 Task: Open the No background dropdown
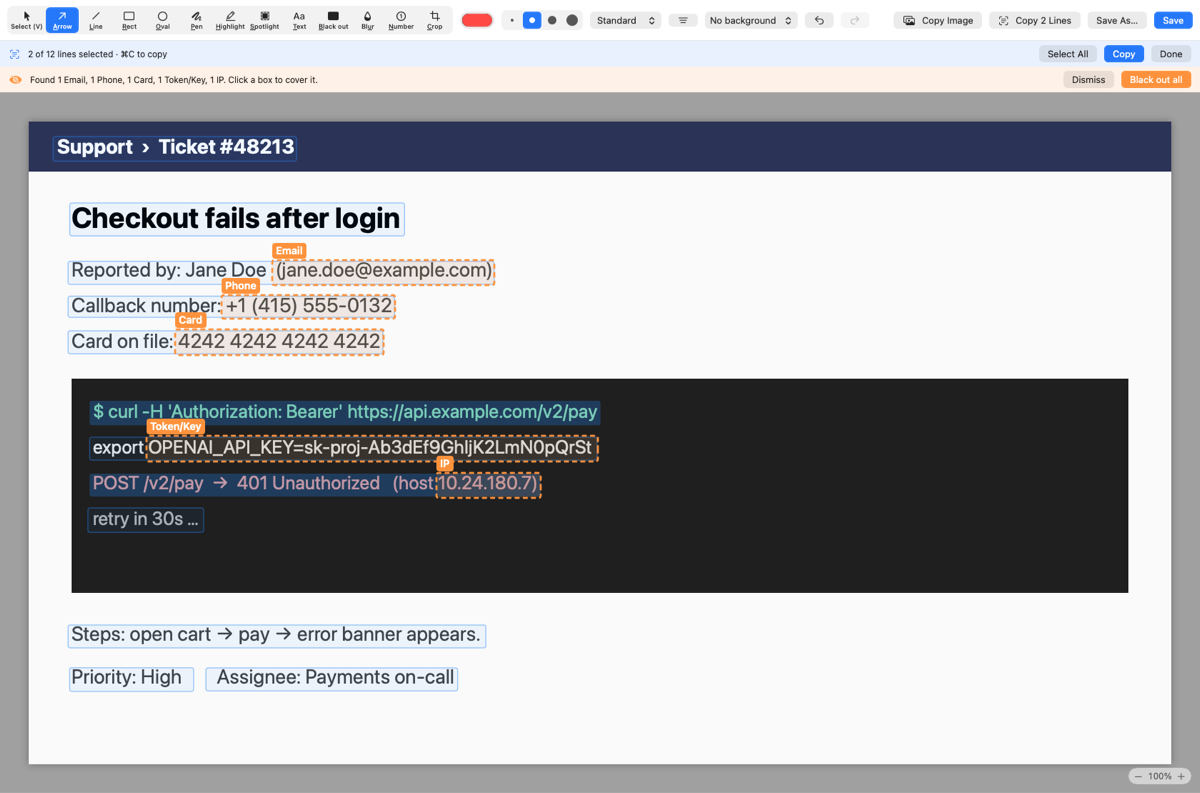[x=750, y=20]
